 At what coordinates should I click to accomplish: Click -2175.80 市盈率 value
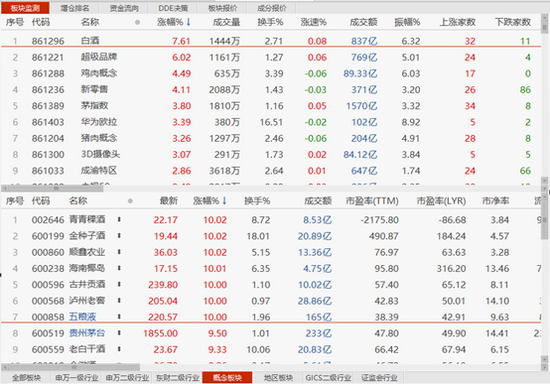pos(380,220)
